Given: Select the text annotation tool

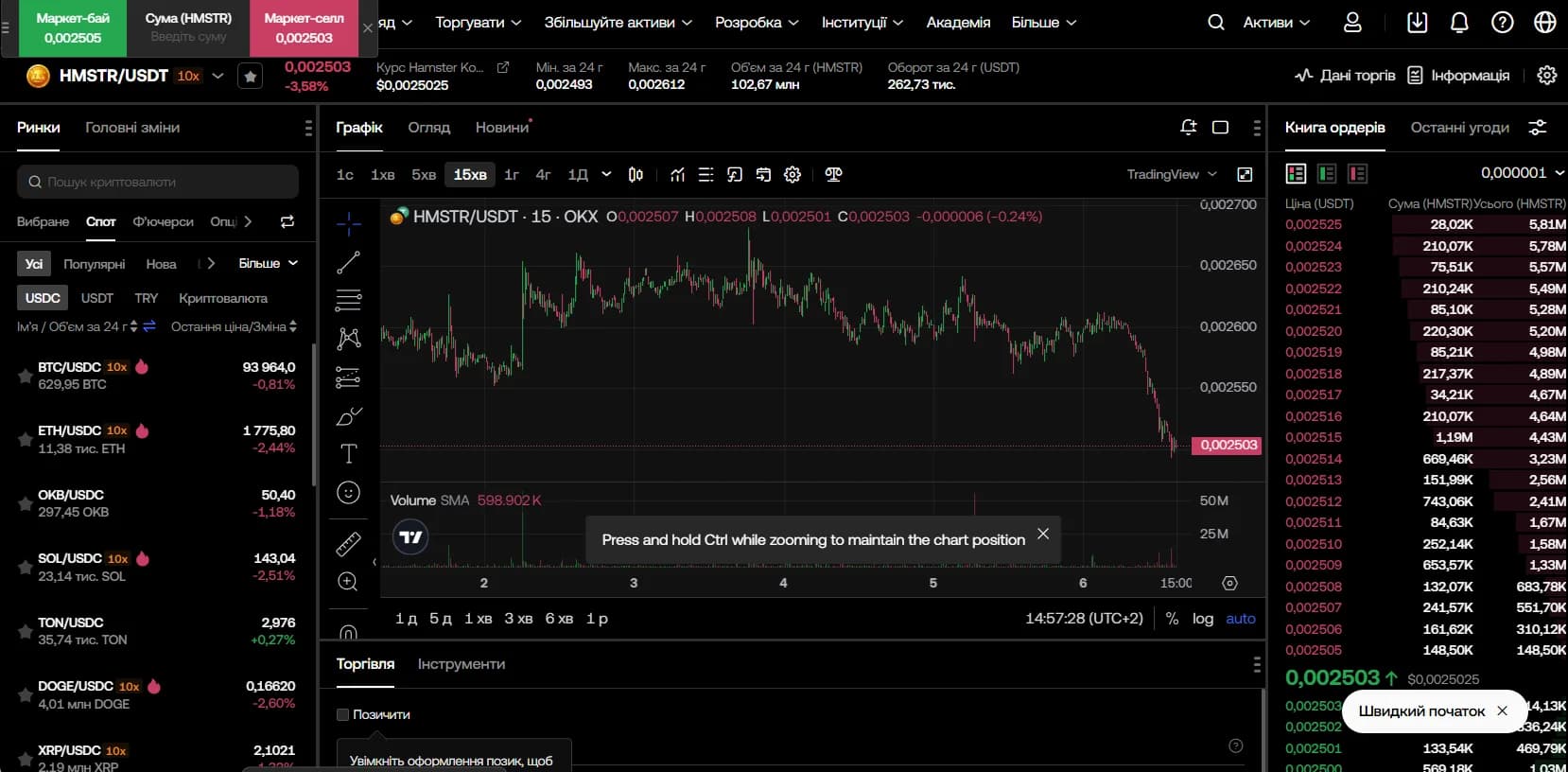Looking at the screenshot, I should pyautogui.click(x=348, y=454).
